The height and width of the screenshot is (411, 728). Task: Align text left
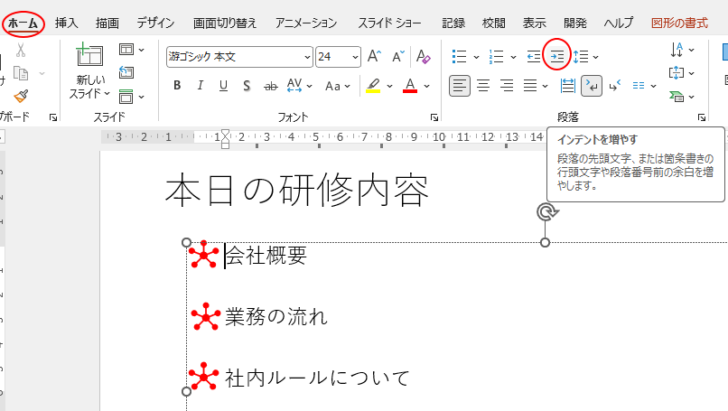coord(460,86)
